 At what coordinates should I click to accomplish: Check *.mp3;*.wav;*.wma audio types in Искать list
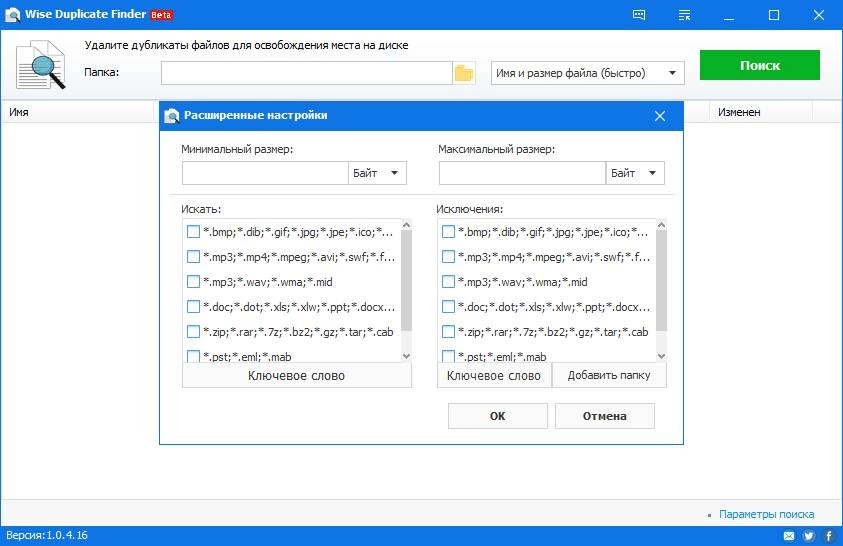point(193,282)
